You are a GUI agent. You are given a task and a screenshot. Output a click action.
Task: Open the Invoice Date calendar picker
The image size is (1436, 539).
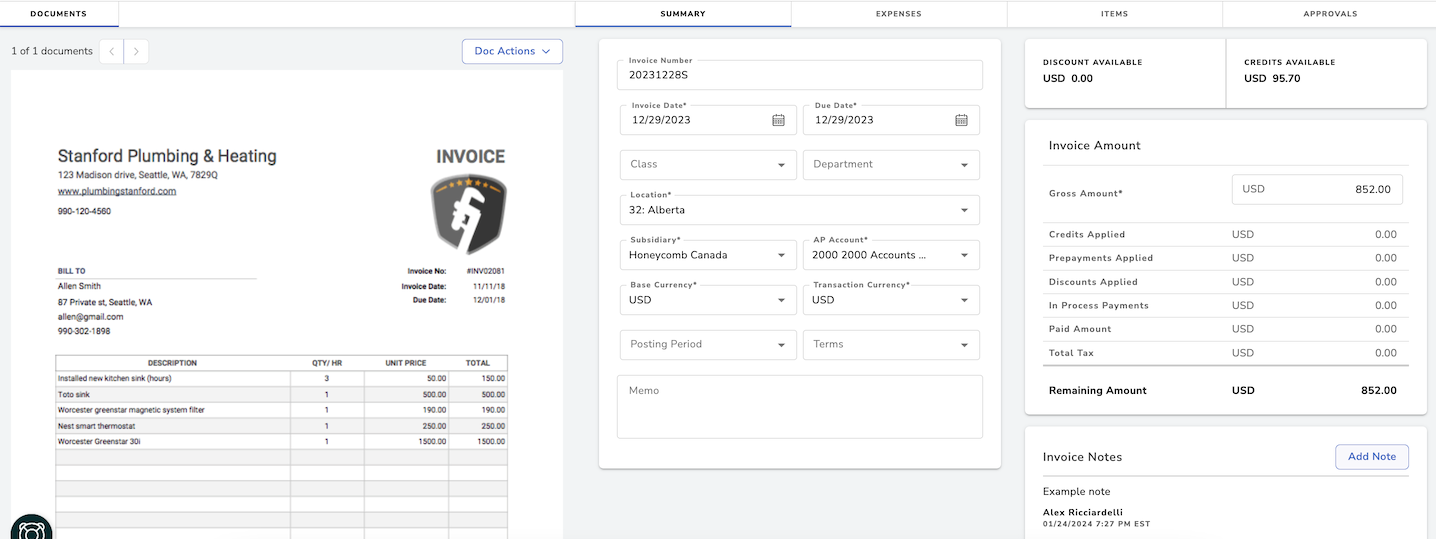(x=778, y=120)
